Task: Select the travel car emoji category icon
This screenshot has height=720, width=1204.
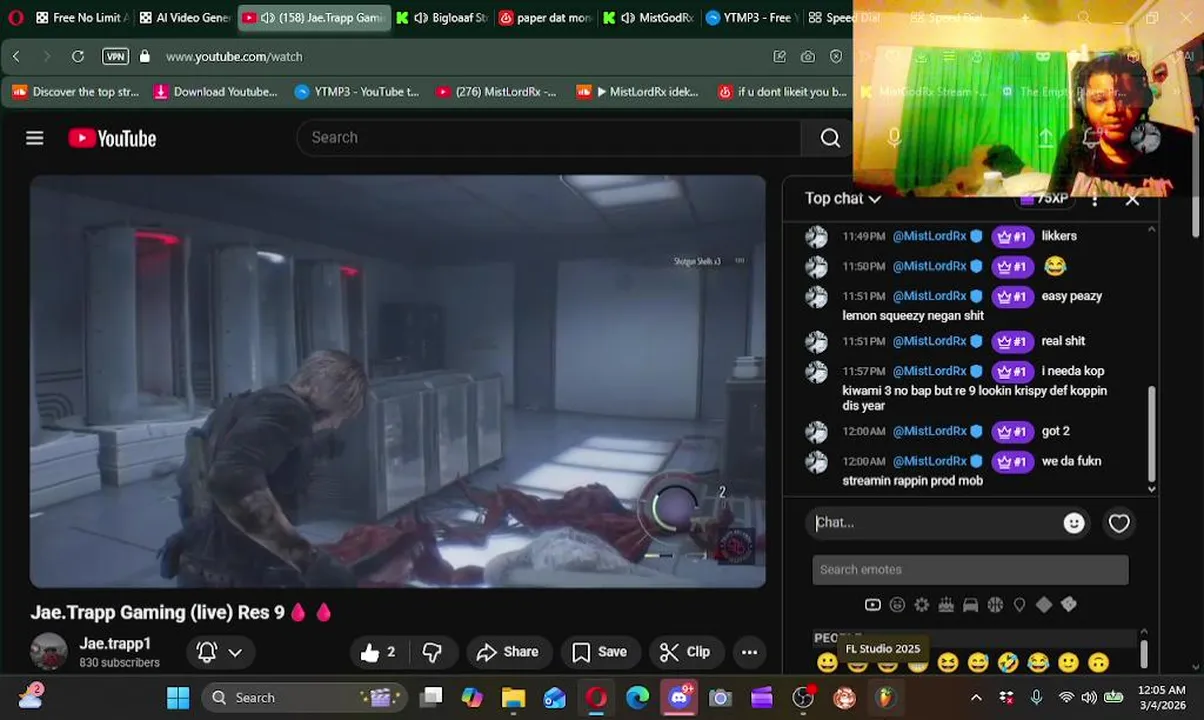Action: pyautogui.click(x=970, y=605)
